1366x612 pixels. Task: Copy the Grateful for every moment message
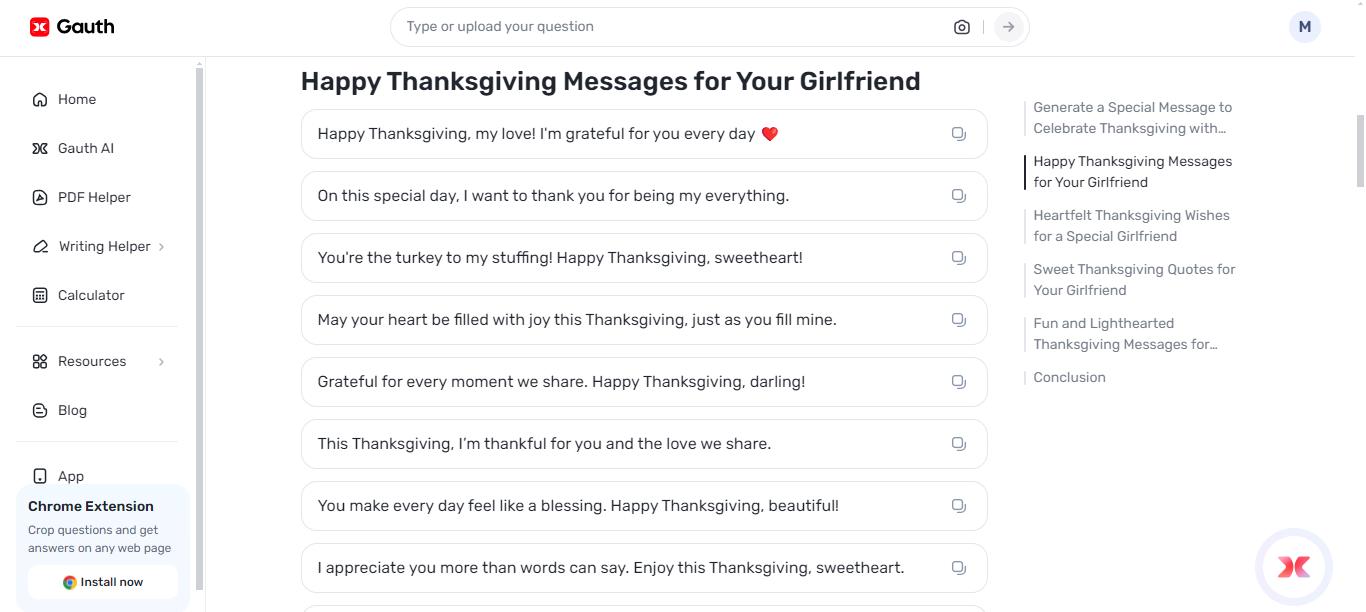(x=958, y=381)
